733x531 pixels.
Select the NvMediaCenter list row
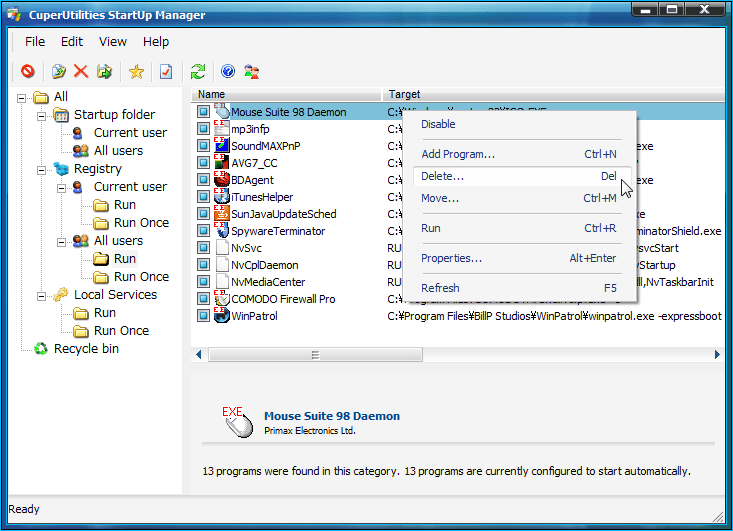tap(458, 281)
